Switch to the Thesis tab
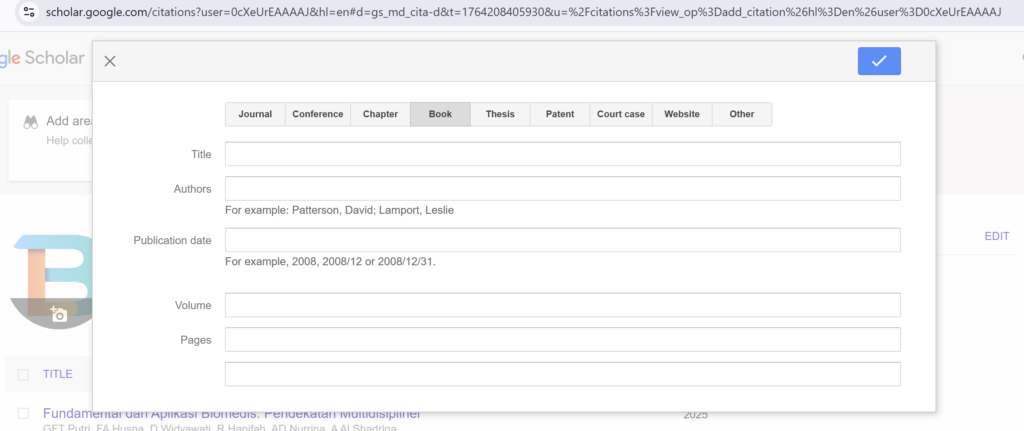This screenshot has height=431, width=1024. coord(500,114)
